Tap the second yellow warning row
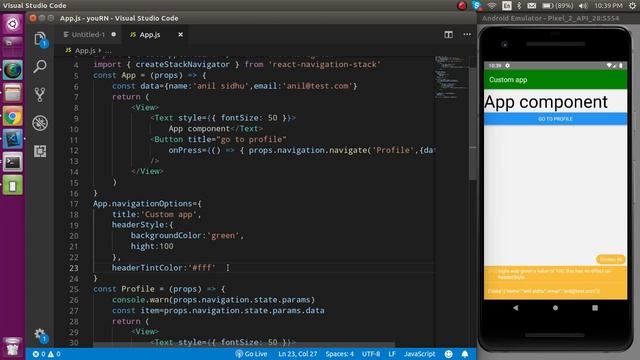The image size is (640, 360). click(555, 291)
